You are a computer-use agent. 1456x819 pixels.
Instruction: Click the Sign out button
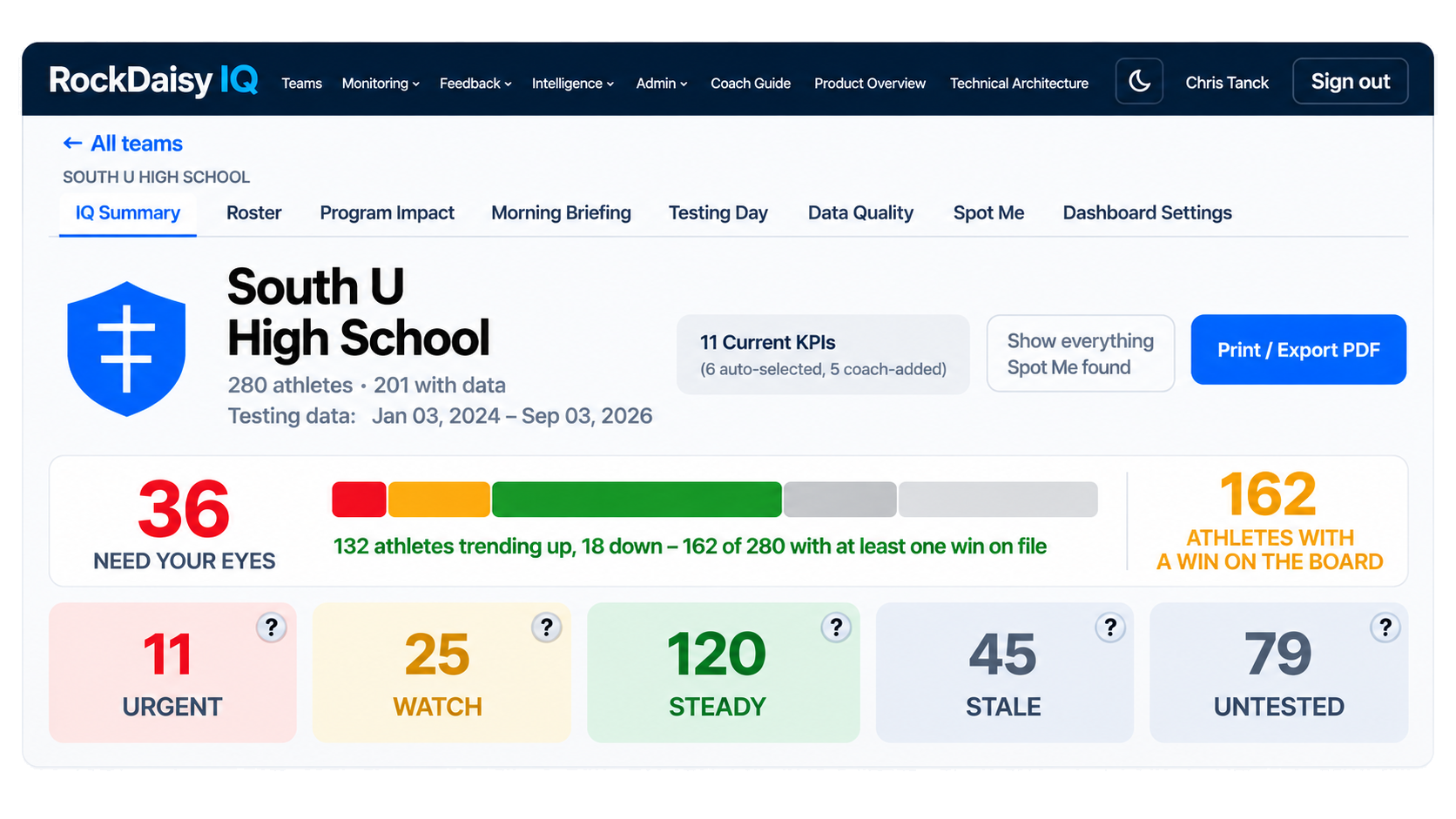tap(1350, 82)
